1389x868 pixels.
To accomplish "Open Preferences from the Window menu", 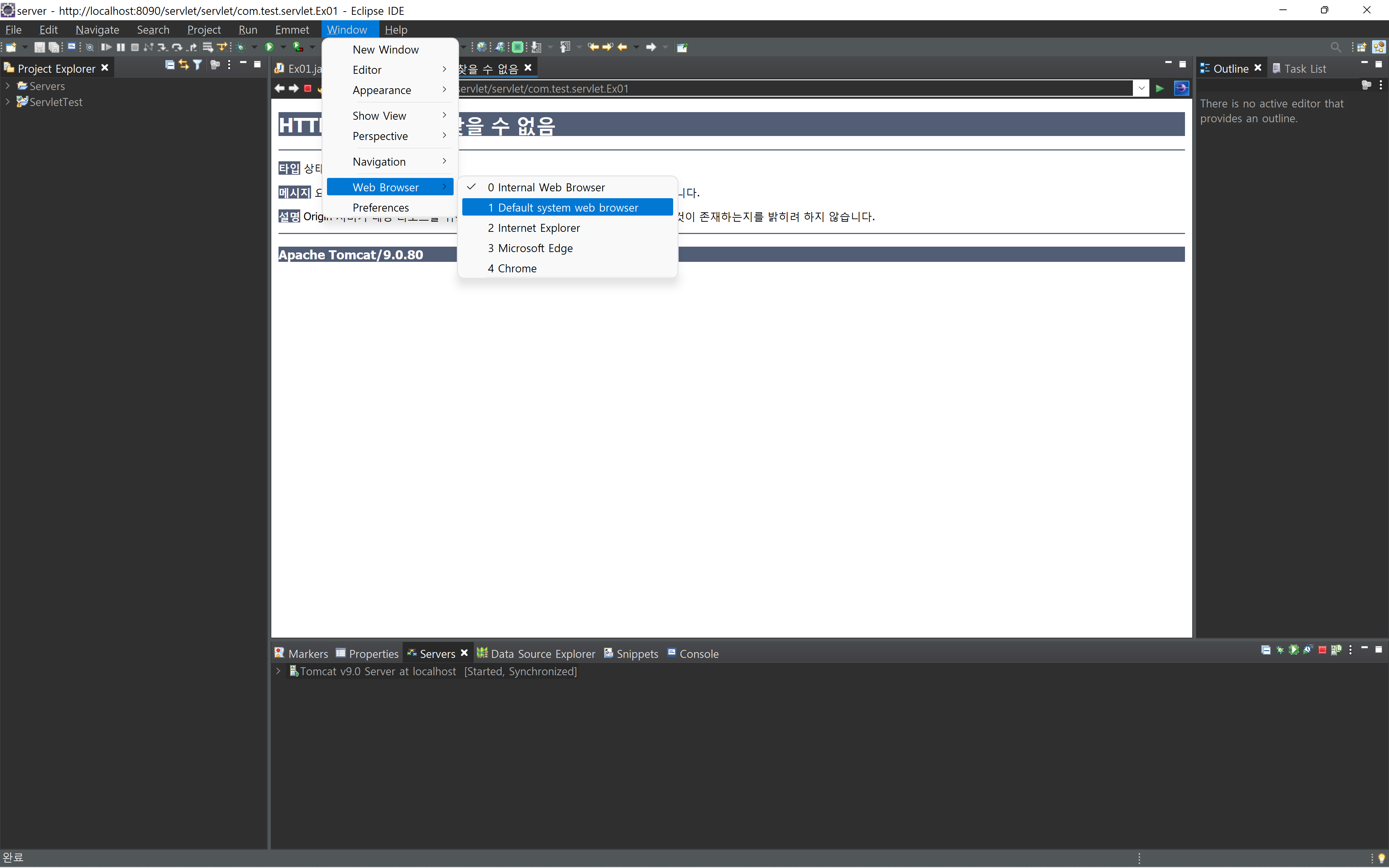I will [x=381, y=207].
